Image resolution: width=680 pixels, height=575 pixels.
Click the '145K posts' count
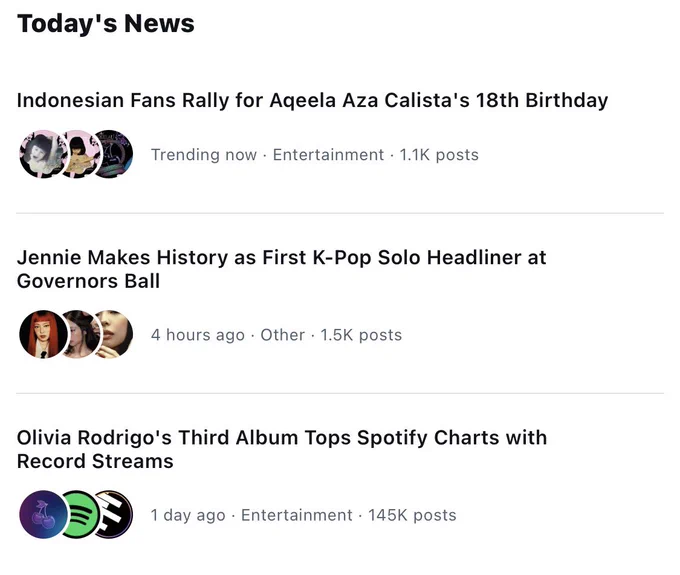[412, 516]
